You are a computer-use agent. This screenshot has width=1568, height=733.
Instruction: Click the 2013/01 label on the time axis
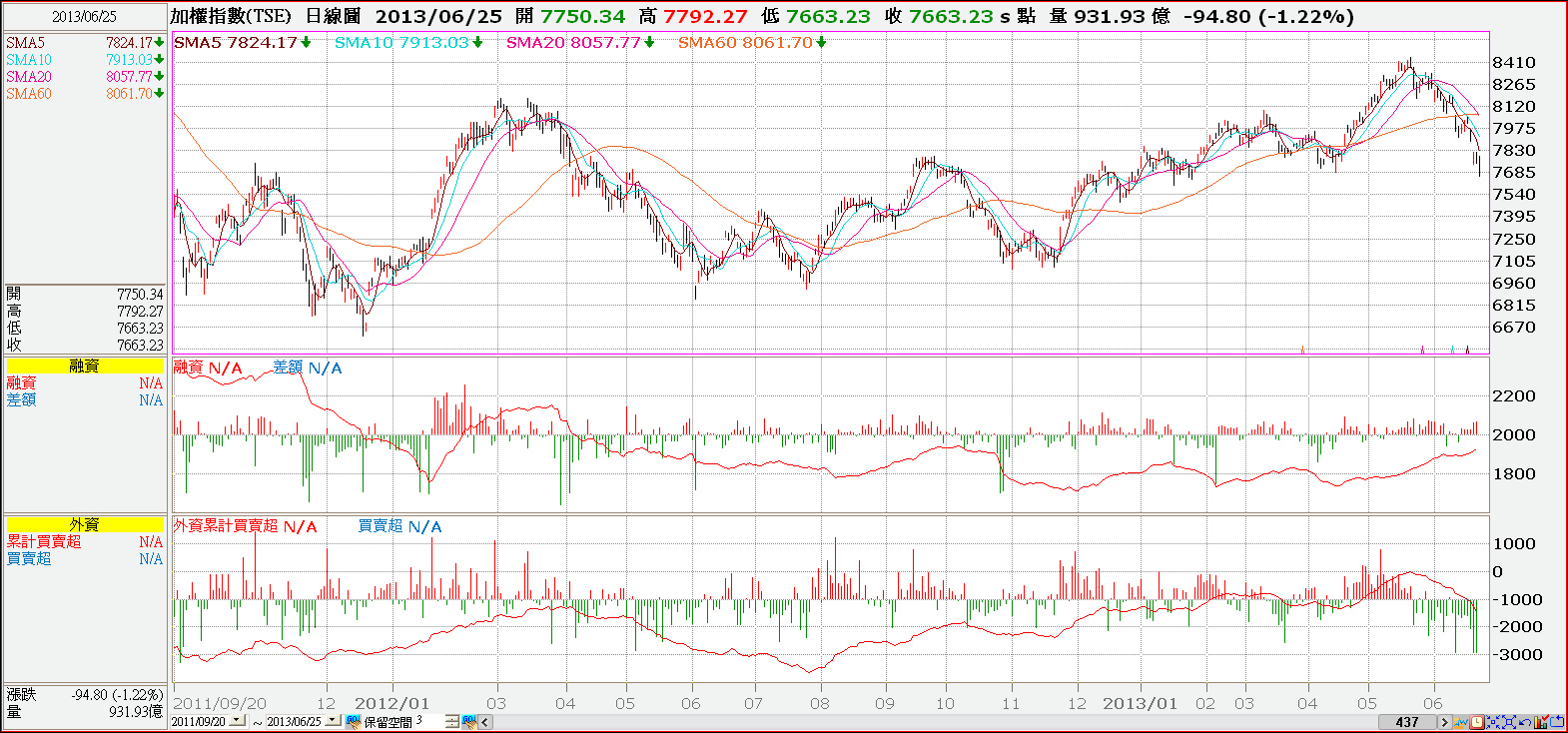1140,703
